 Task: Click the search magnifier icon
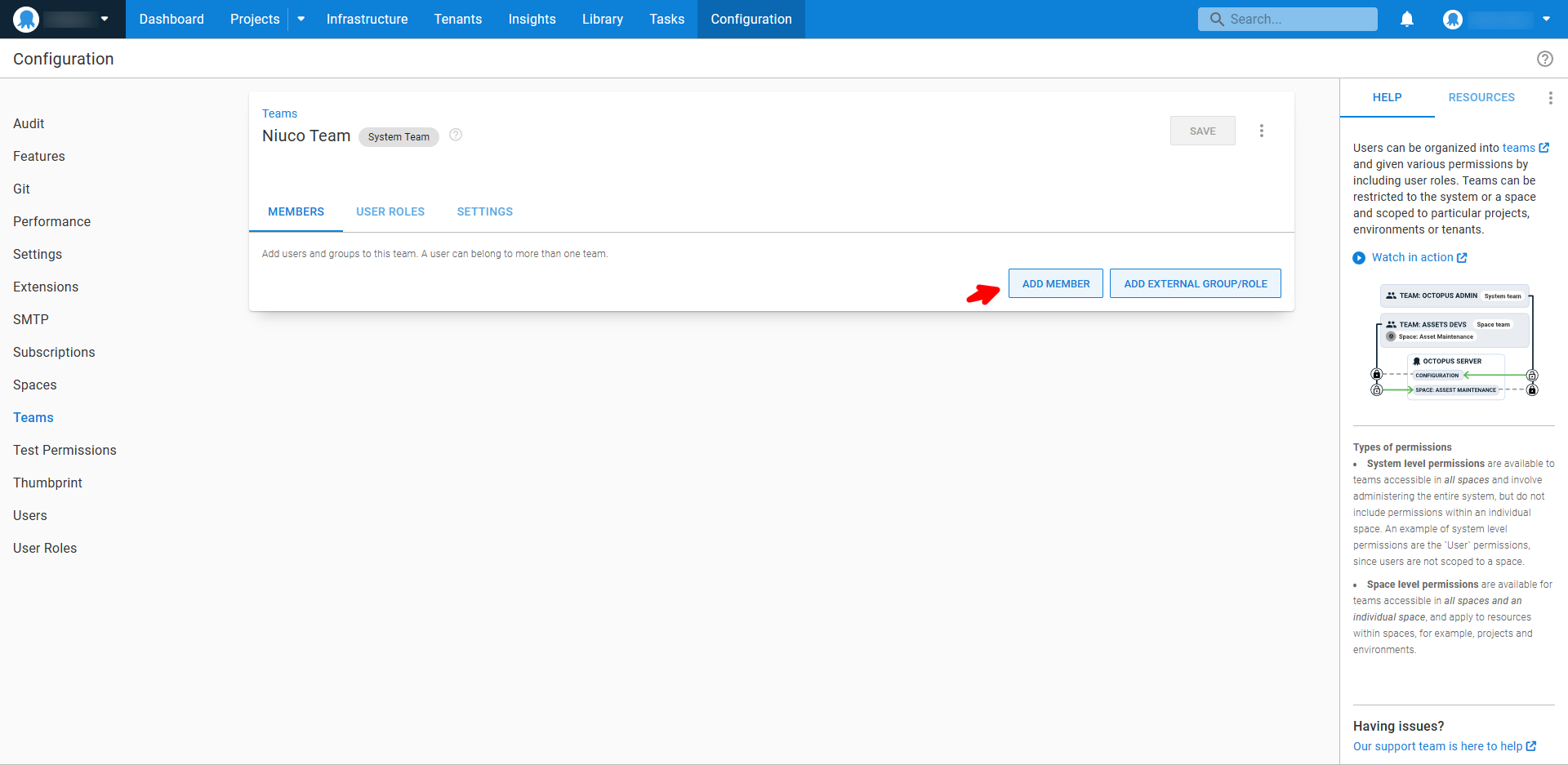pos(1217,19)
